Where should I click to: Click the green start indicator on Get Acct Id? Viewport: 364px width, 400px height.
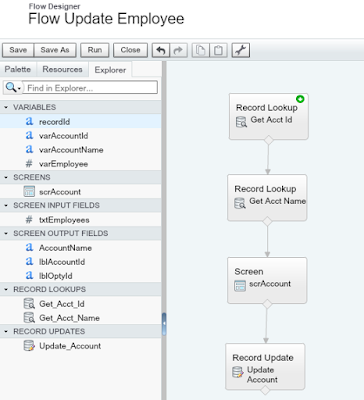[x=300, y=99]
